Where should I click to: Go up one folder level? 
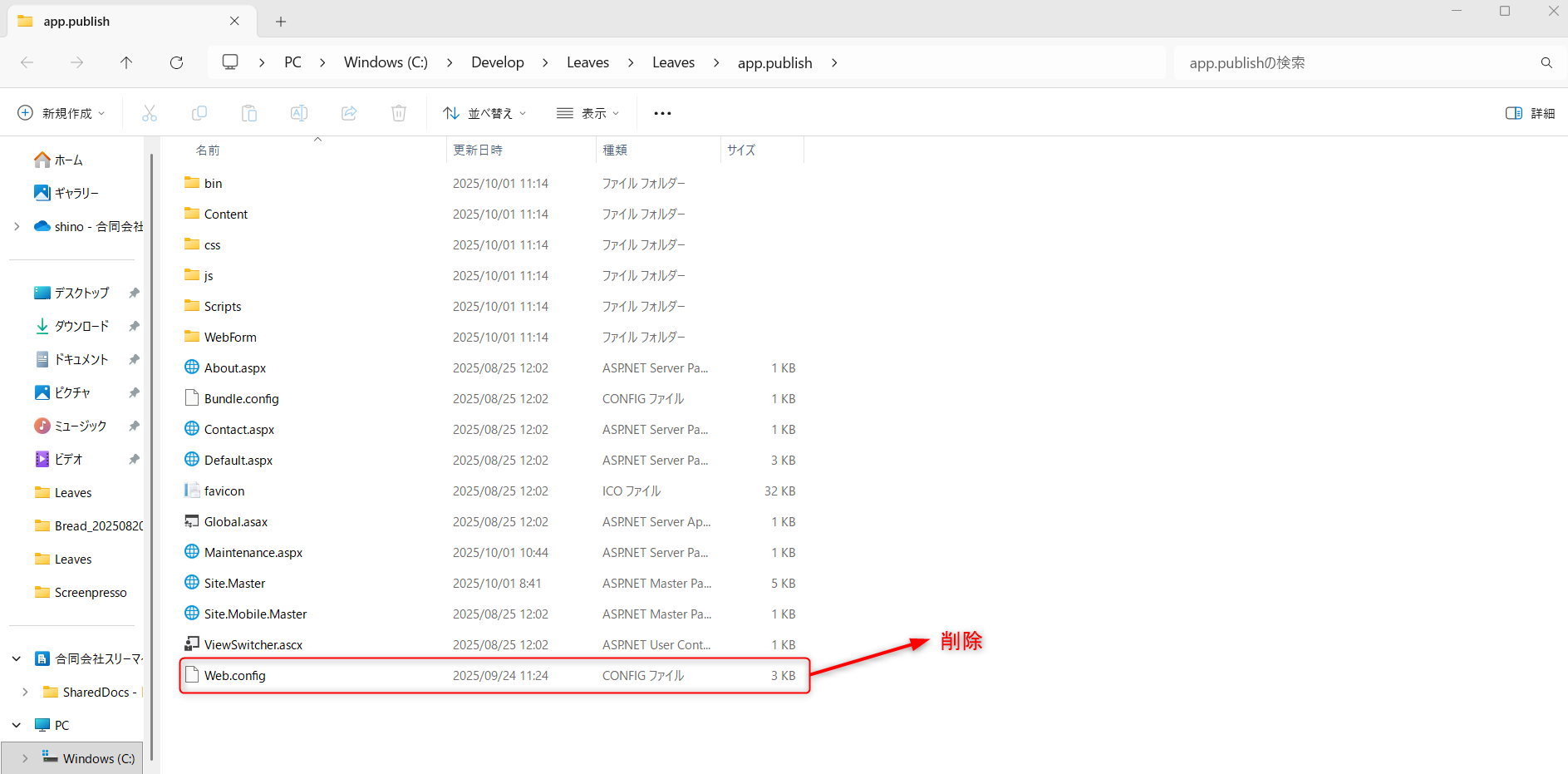click(126, 62)
